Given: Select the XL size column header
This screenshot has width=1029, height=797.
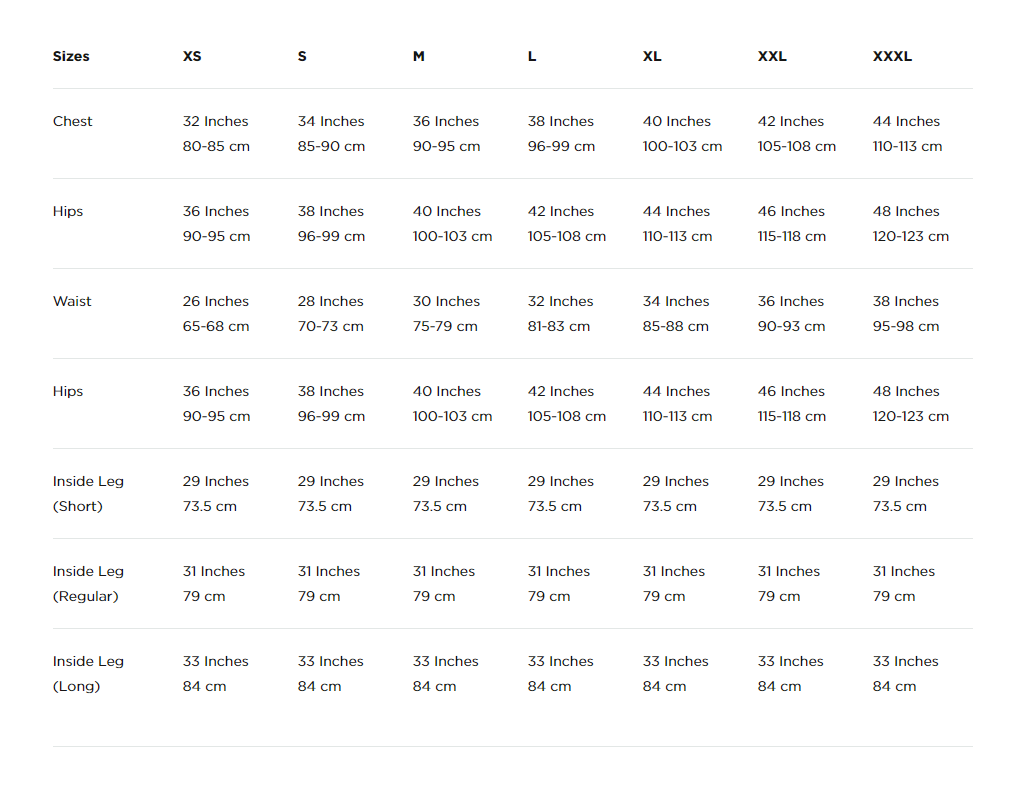Looking at the screenshot, I should (x=652, y=56).
